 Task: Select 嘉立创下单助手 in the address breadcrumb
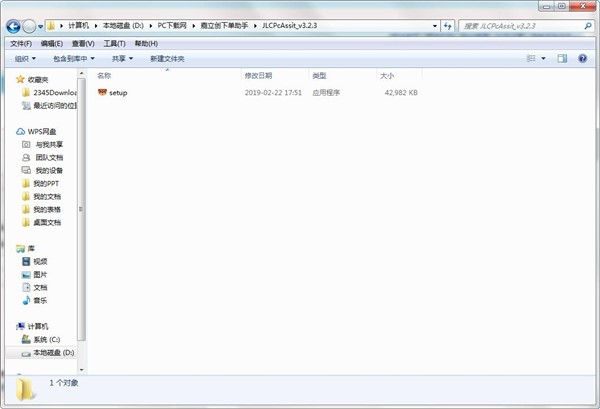(x=224, y=26)
